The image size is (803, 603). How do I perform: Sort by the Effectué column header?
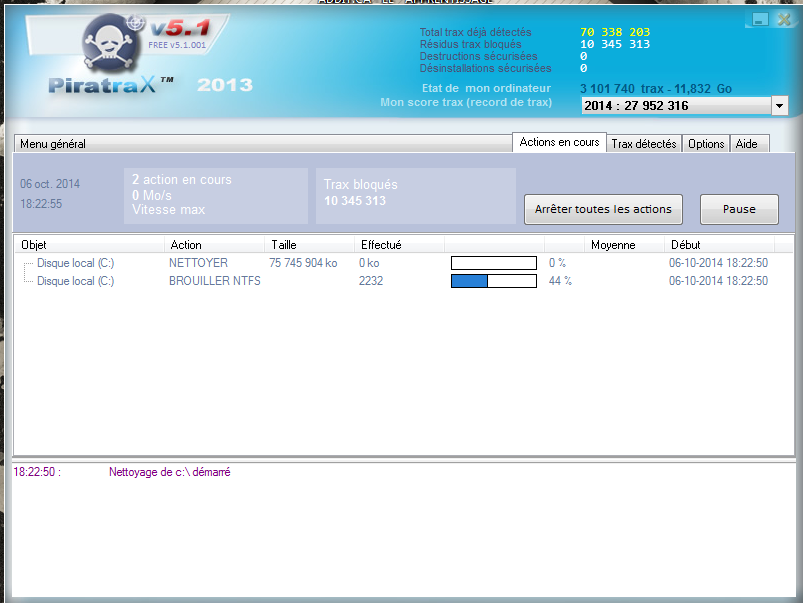click(x=399, y=245)
